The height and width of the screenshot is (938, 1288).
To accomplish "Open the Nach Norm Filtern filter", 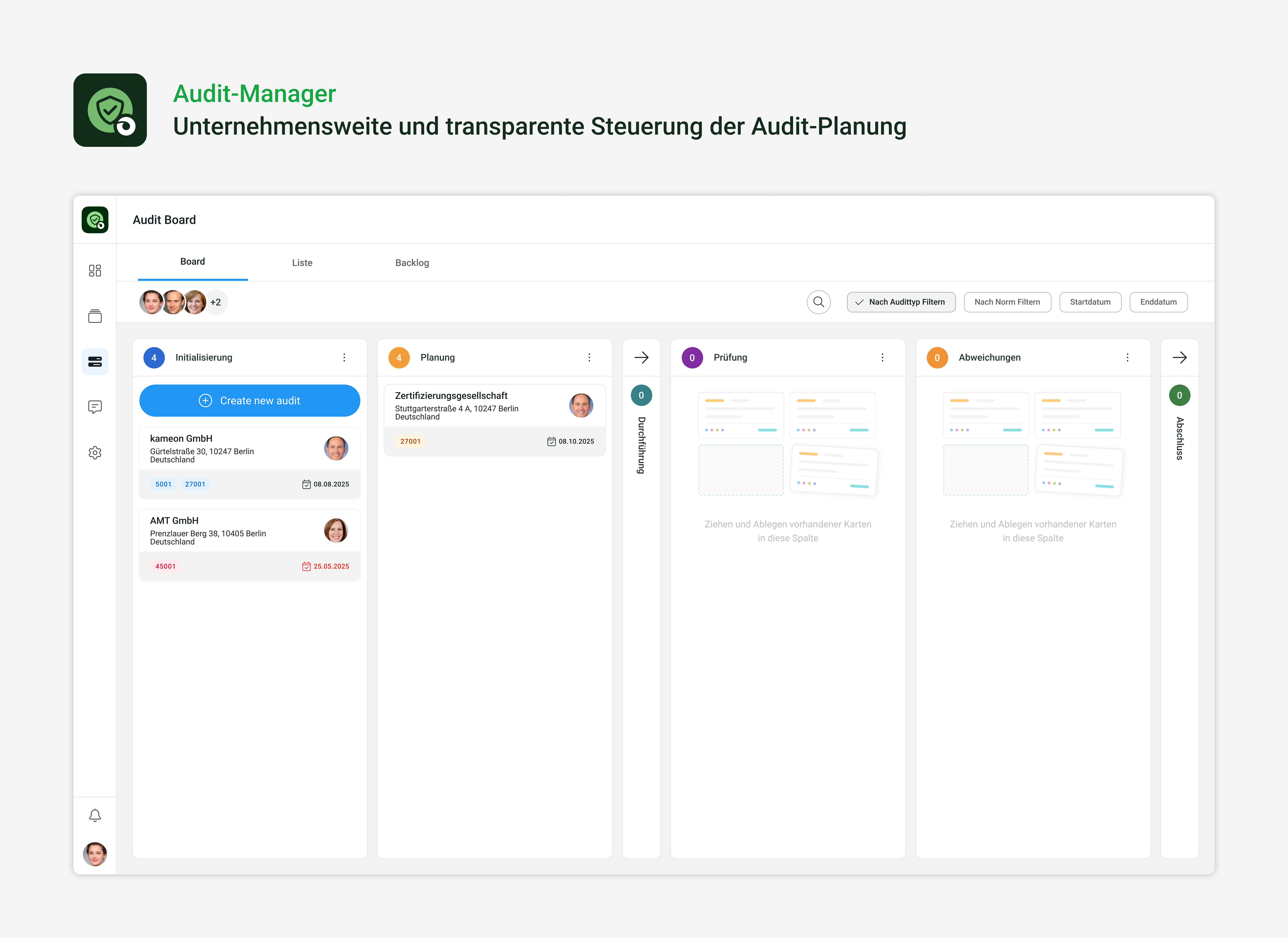I will [x=1007, y=302].
